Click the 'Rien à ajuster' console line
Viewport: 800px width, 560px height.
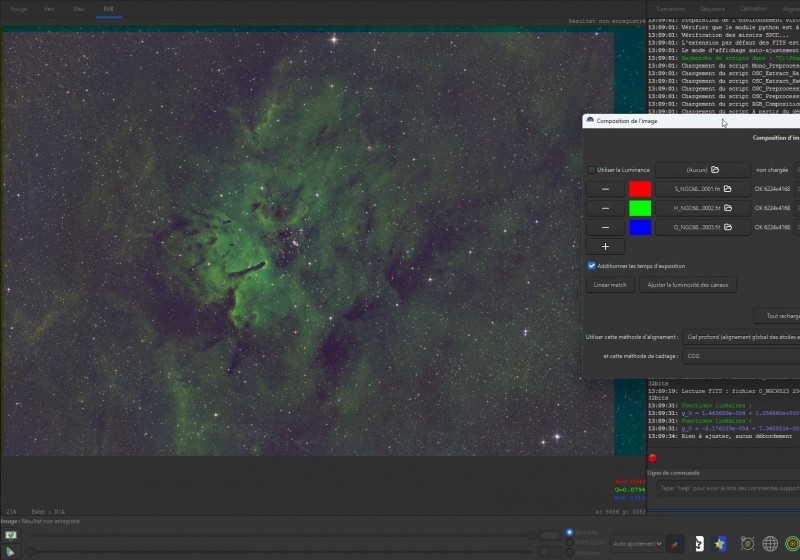[720, 436]
